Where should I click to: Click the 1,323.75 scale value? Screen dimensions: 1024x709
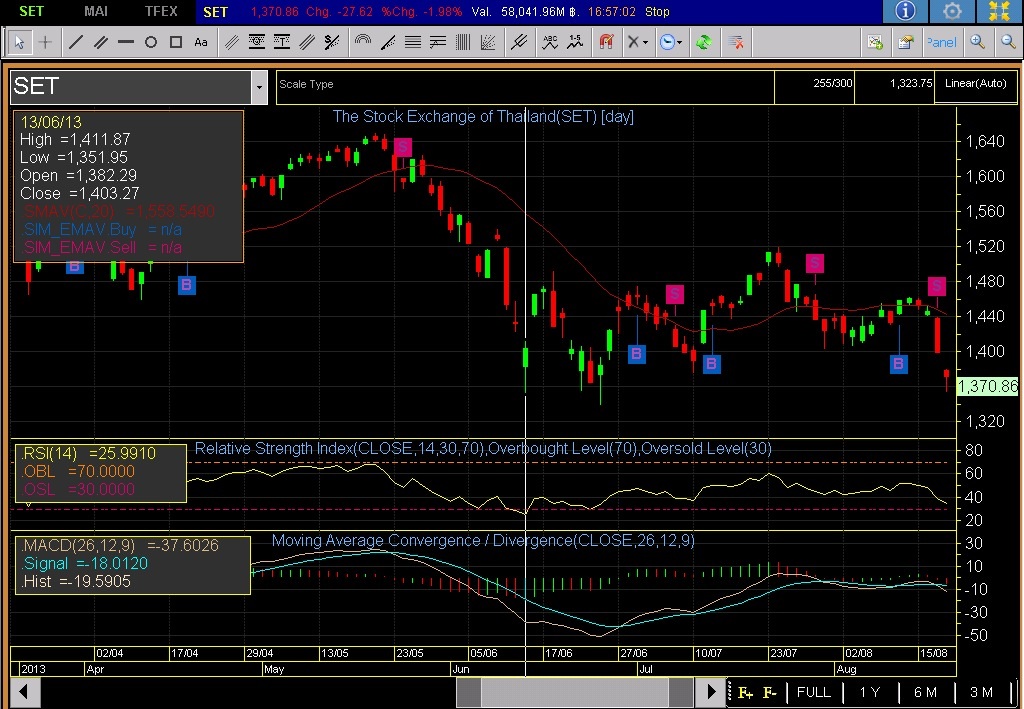910,84
